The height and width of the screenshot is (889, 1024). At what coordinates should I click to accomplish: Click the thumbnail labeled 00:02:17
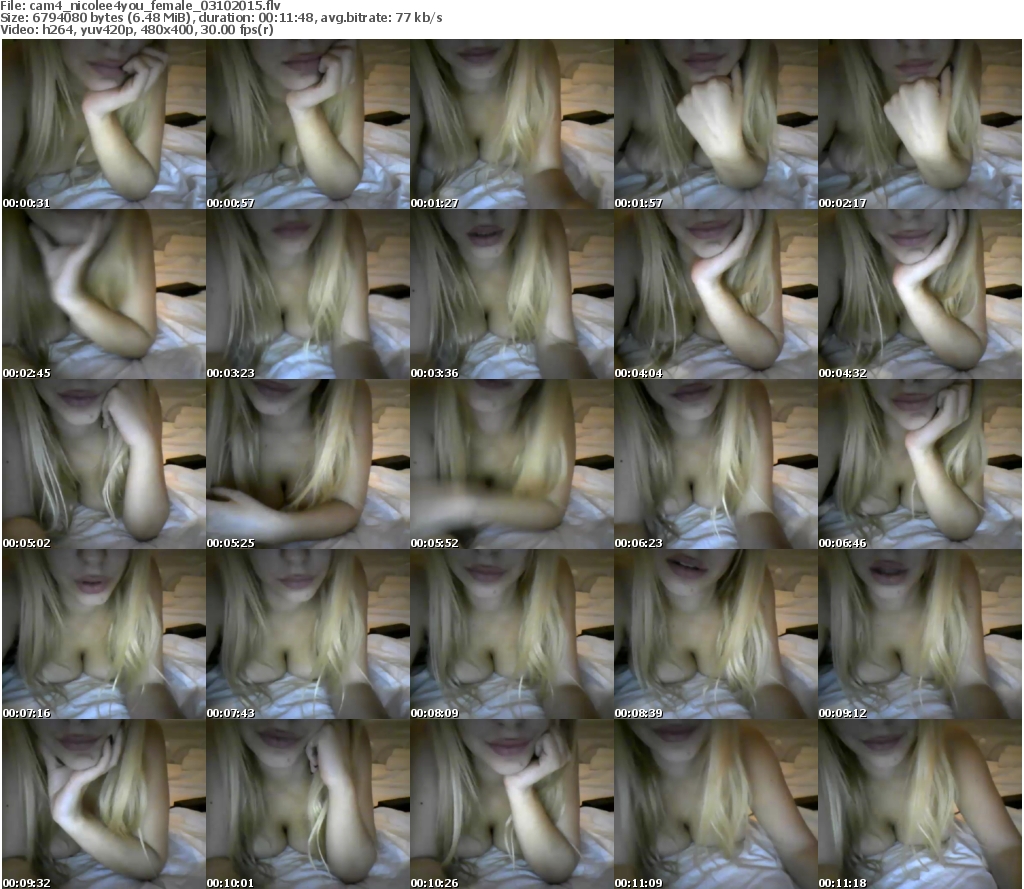point(920,124)
